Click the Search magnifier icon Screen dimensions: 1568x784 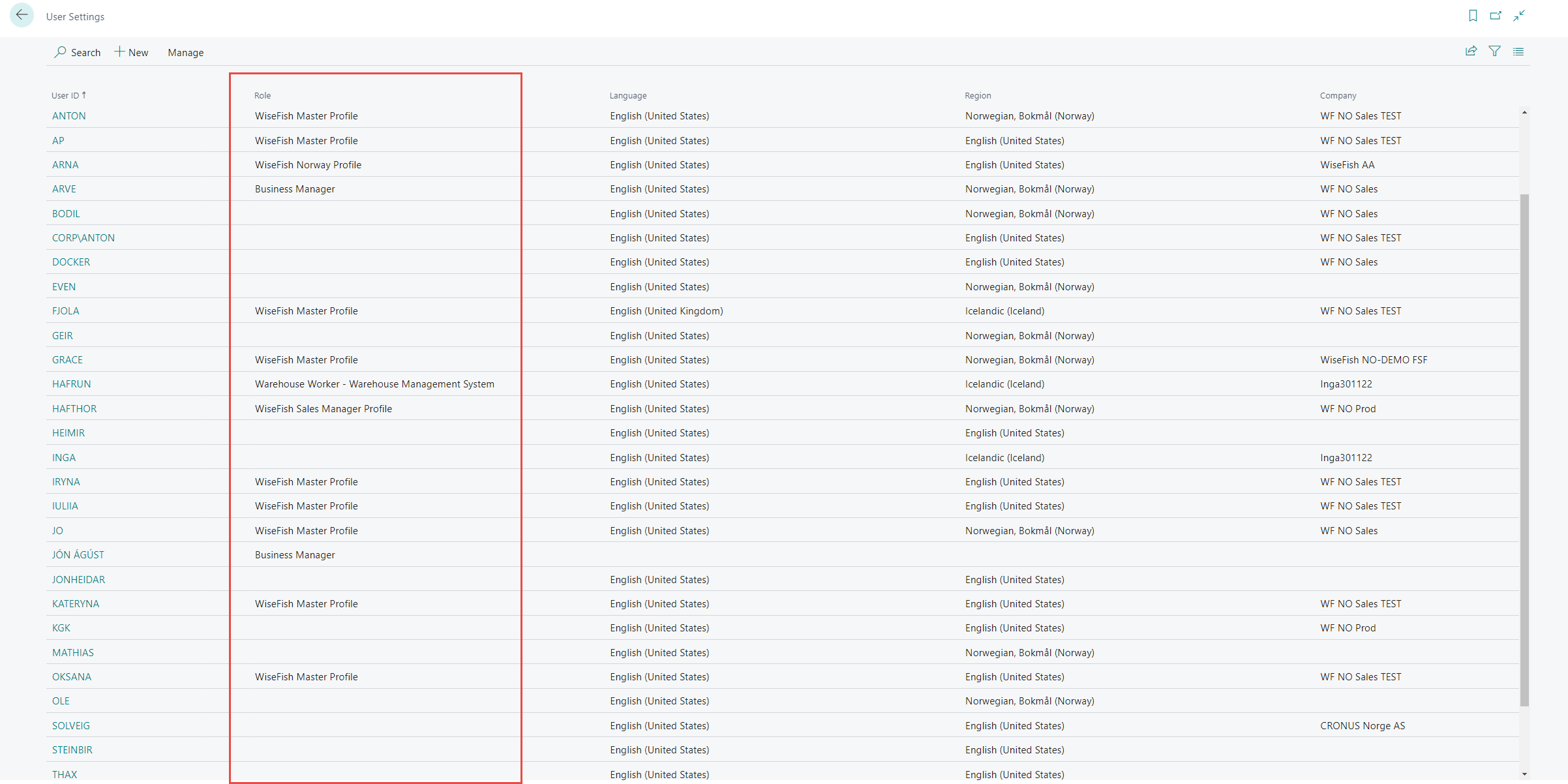[60, 52]
